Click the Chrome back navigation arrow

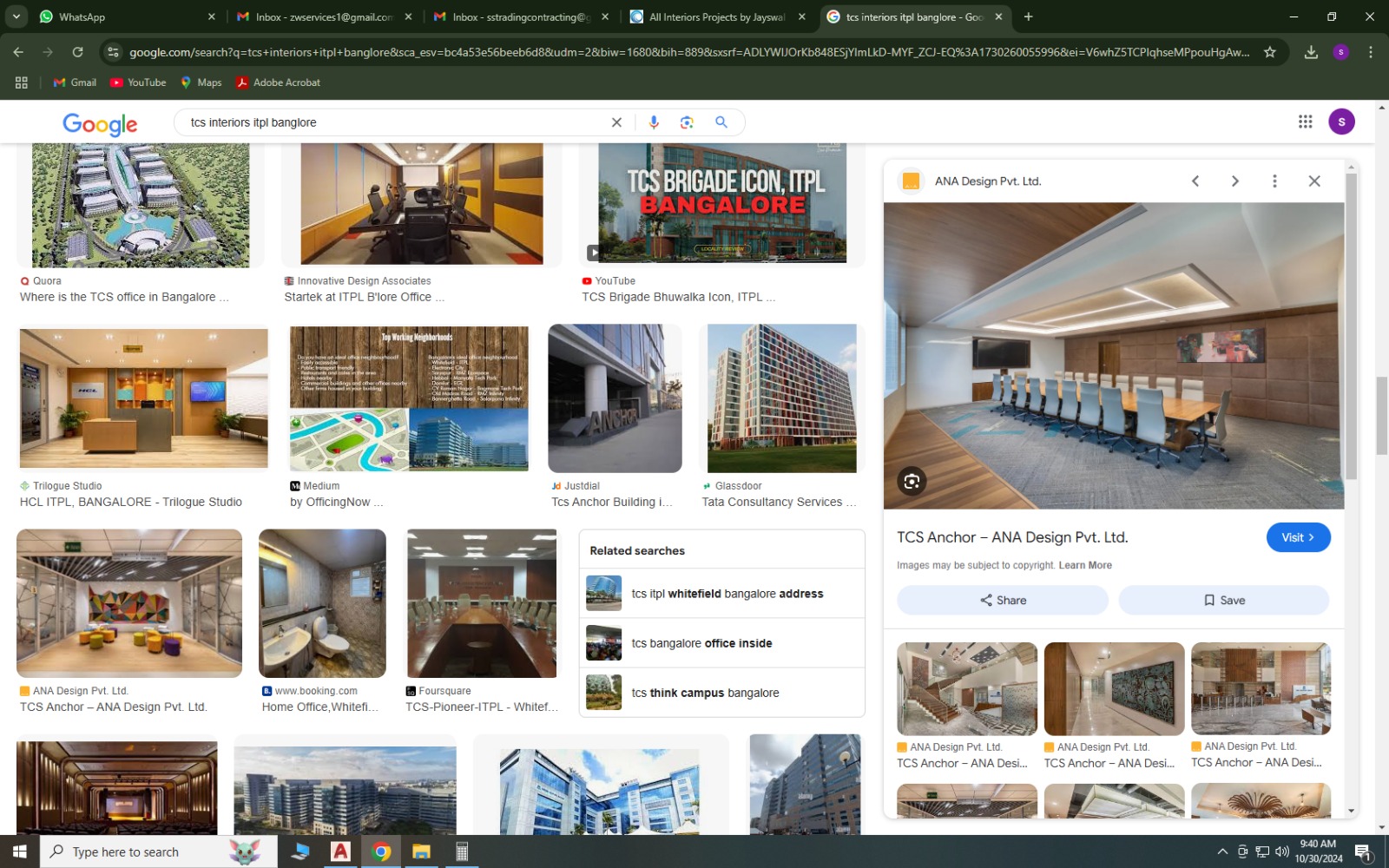click(18, 52)
